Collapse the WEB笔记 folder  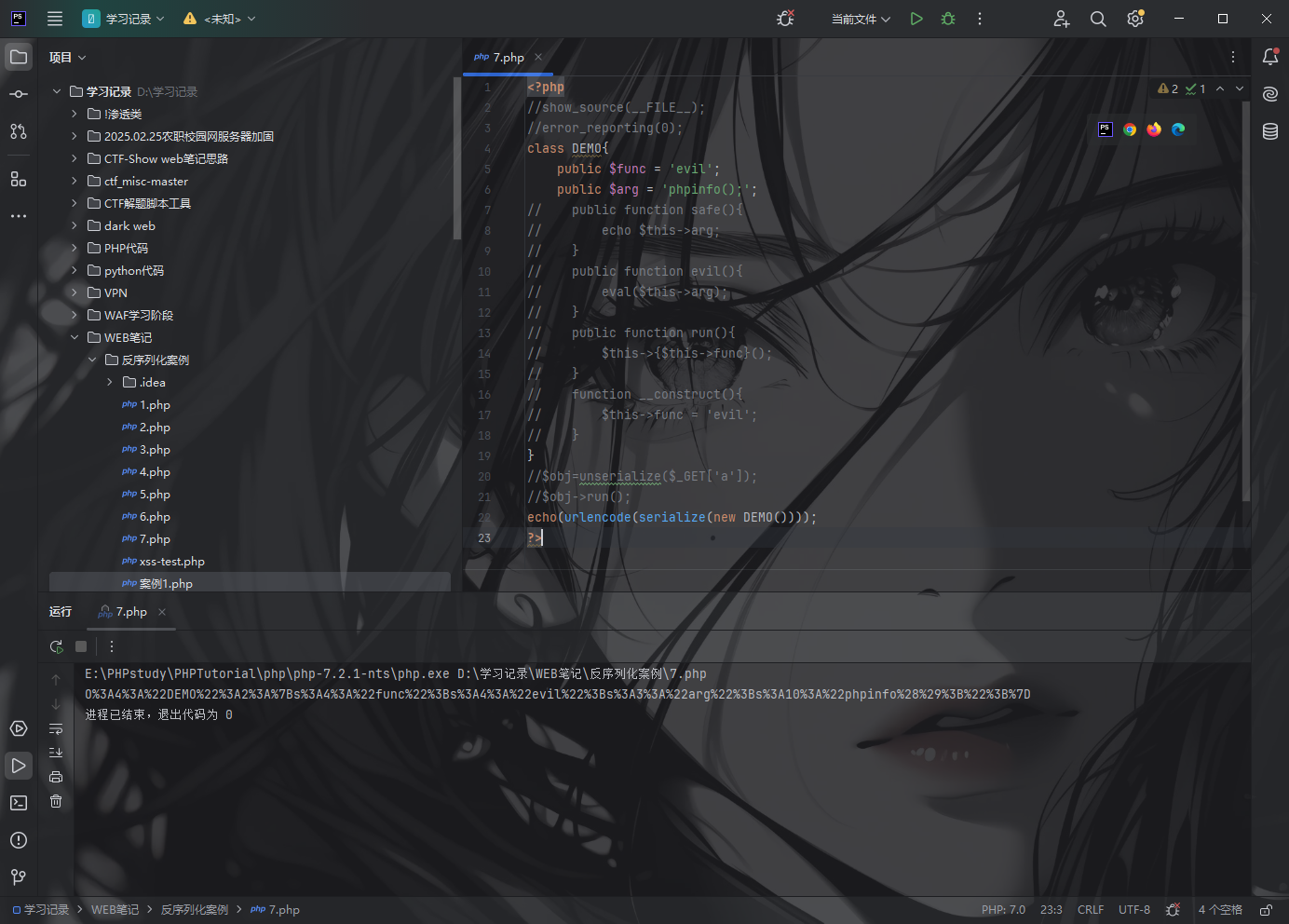click(75, 337)
